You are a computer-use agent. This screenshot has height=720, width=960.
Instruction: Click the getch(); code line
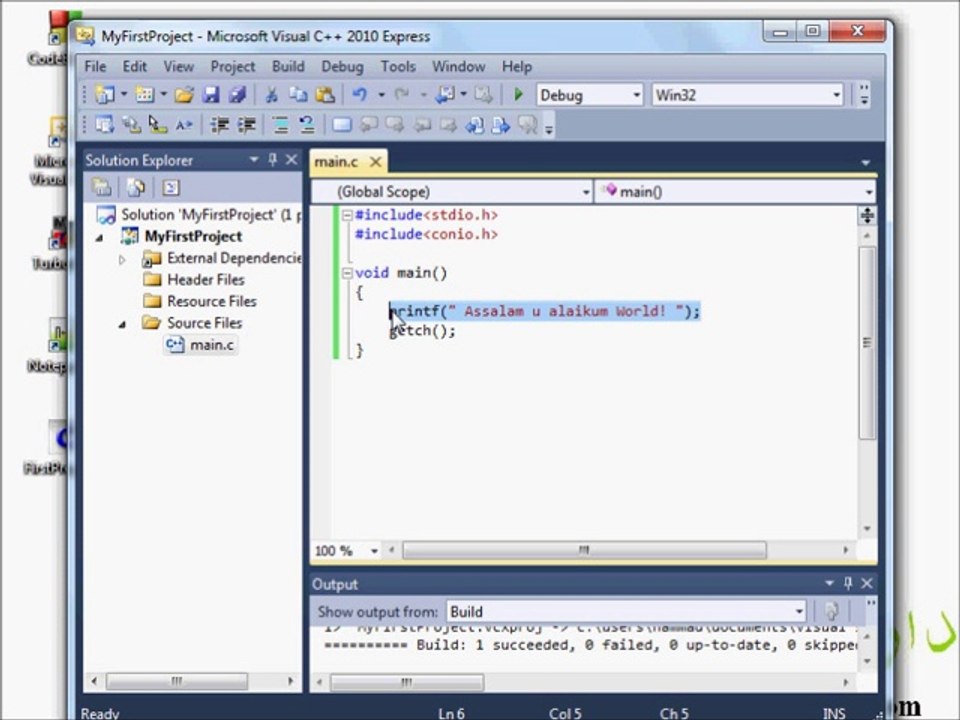(x=423, y=331)
